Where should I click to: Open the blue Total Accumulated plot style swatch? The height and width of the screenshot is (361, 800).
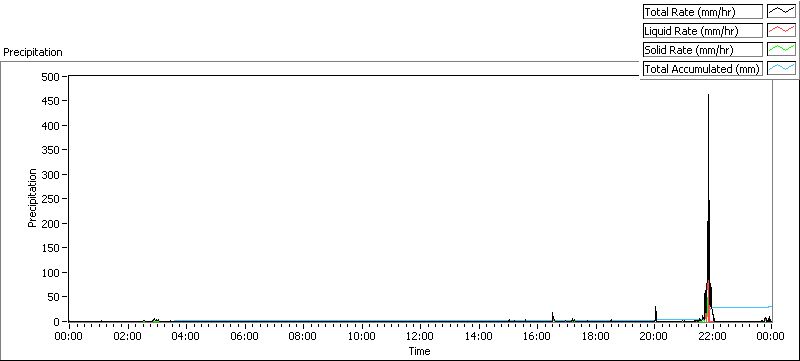(781, 69)
